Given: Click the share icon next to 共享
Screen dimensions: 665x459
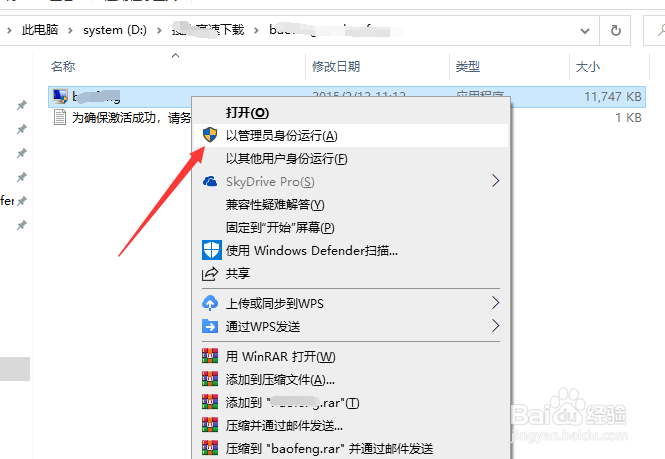Looking at the screenshot, I should (210, 274).
